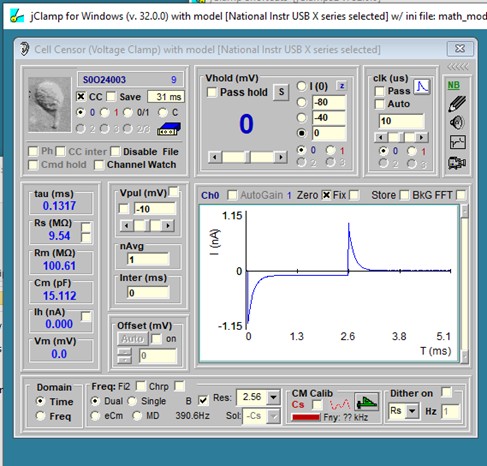Select eCm radio button
The image size is (487, 466).
point(95,416)
